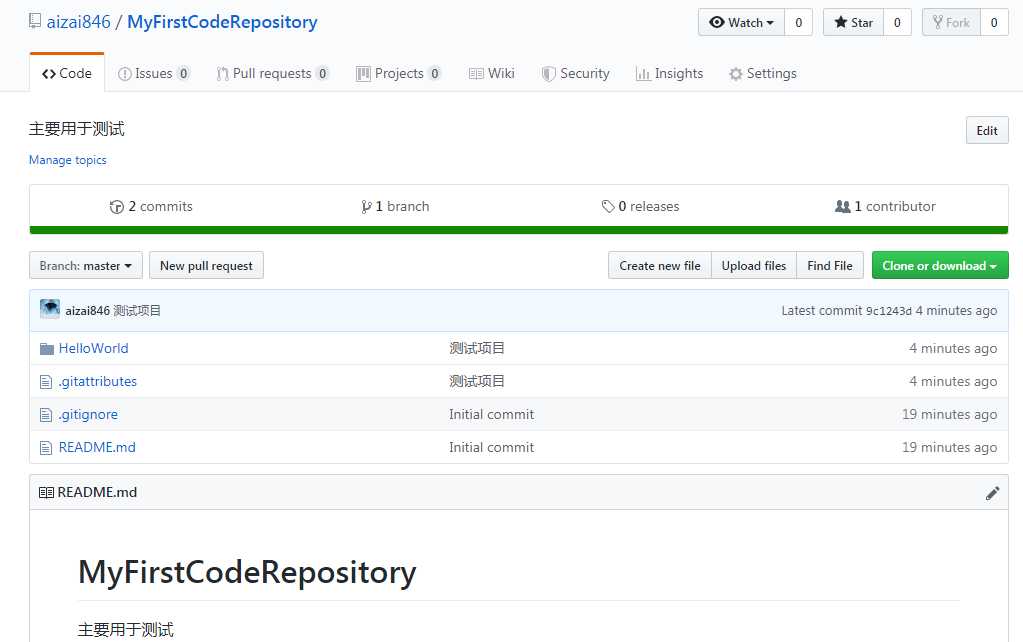Click Create new file
1023x642 pixels.
coord(660,266)
